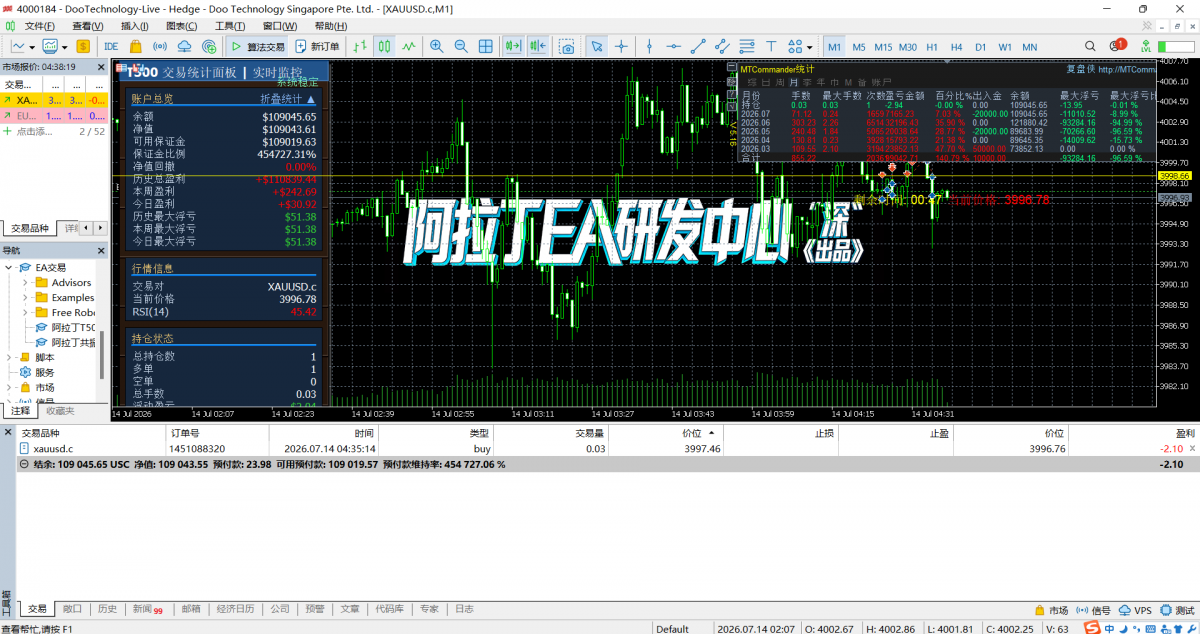The image size is (1200, 634).
Task: Click the 新订单 new order button
Action: tap(317, 46)
